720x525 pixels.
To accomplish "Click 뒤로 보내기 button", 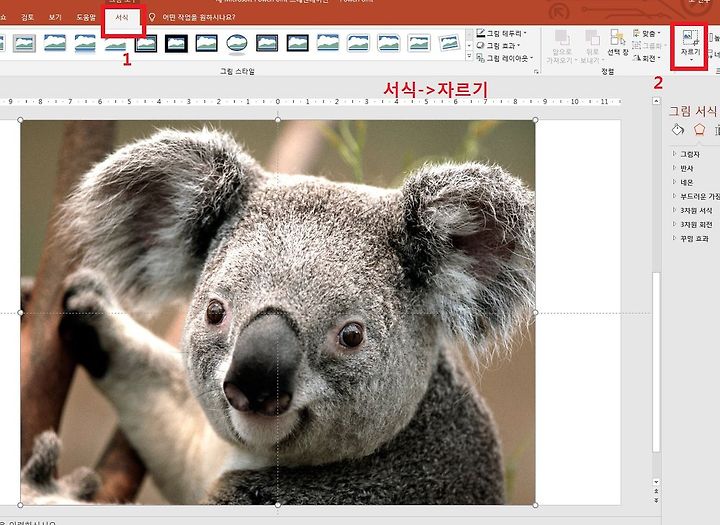I will 592,46.
